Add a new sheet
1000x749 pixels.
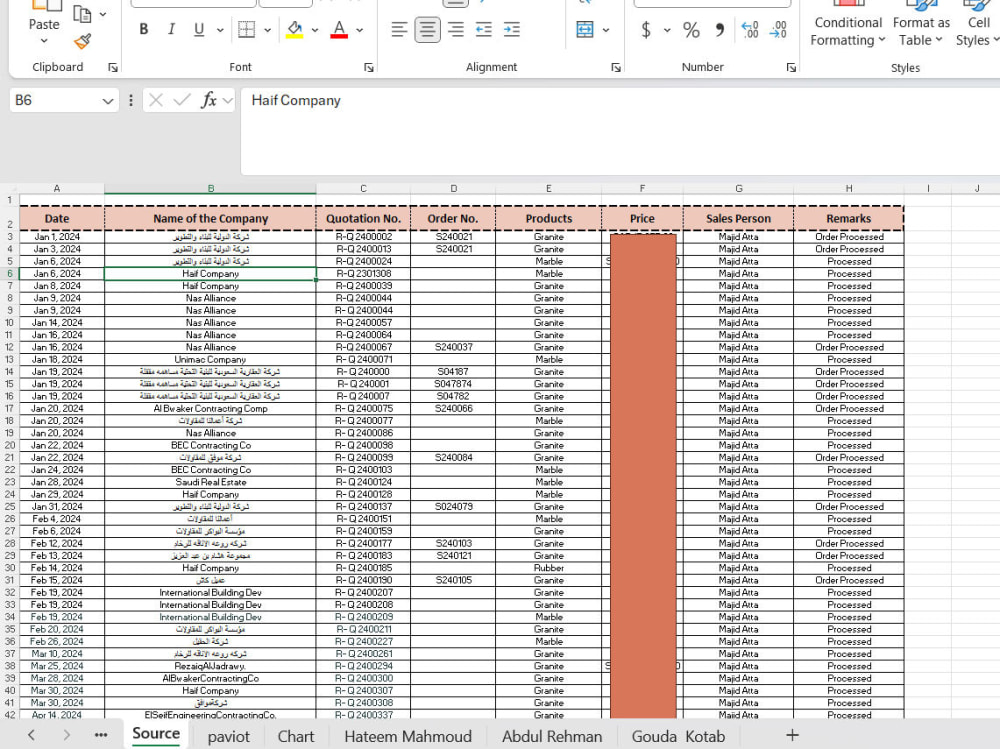[x=792, y=735]
